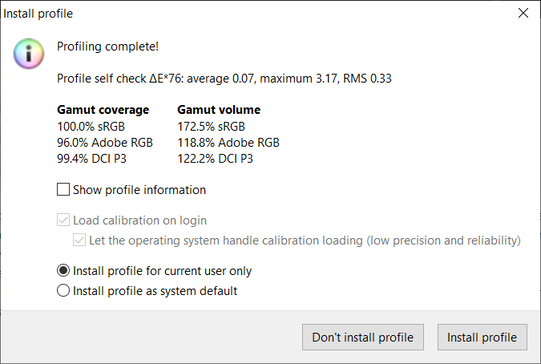Confirm with the Install profile button
The width and height of the screenshot is (541, 364).
[x=482, y=337]
